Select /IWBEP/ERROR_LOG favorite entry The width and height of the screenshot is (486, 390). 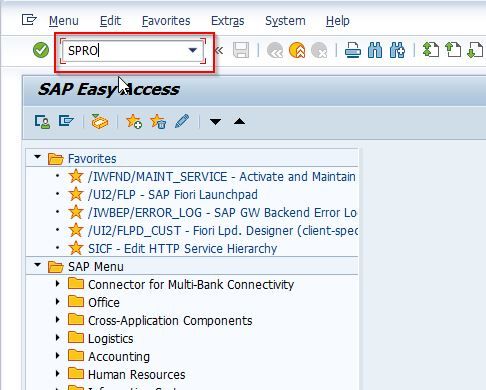pyautogui.click(x=222, y=213)
